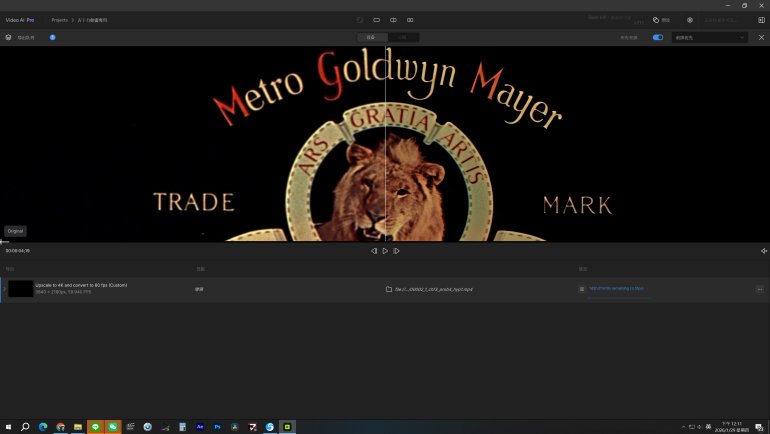Switch to side-by-side view layout icon
The image size is (770, 434).
point(410,20)
